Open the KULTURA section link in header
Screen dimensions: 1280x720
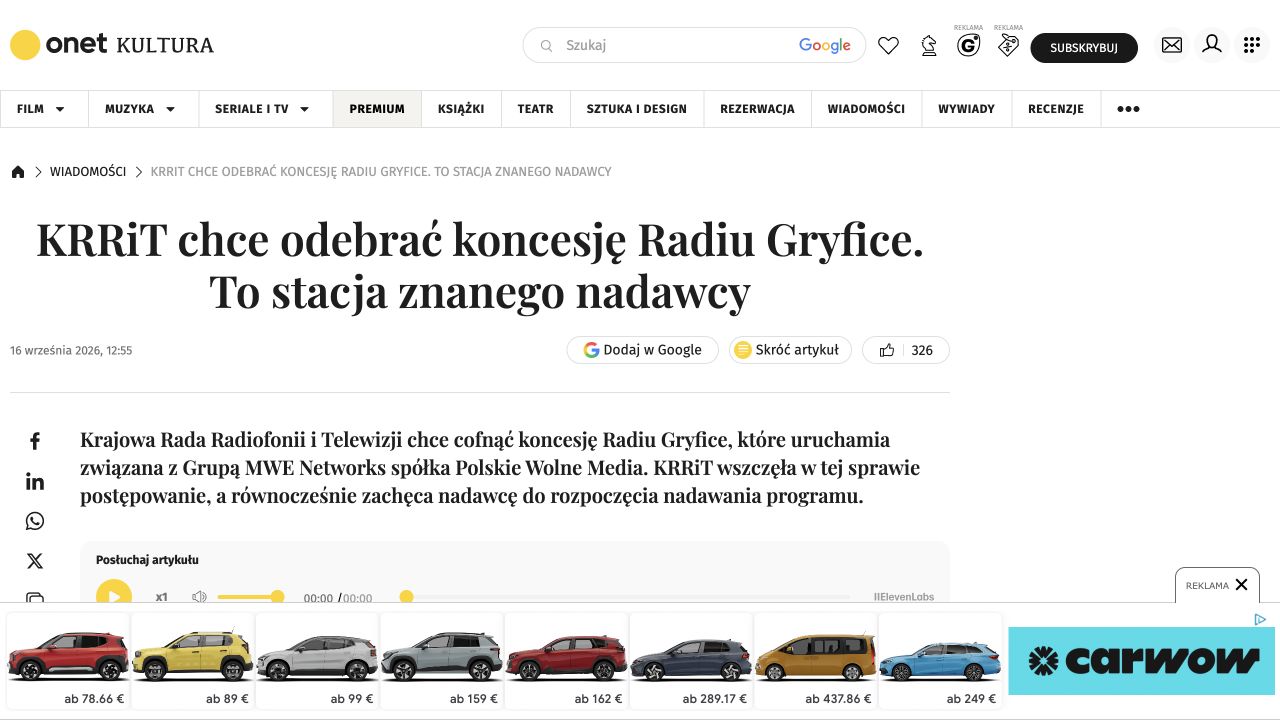pos(165,45)
